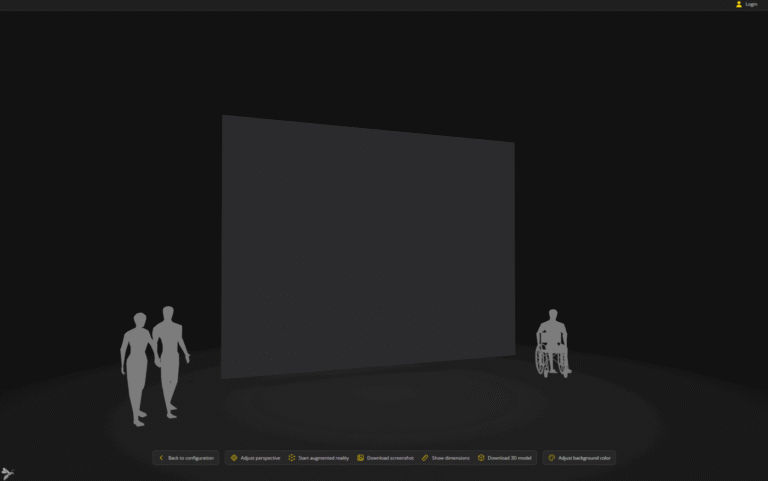This screenshot has height=481, width=768.
Task: Download a screenshot of the scene
Action: click(x=385, y=458)
